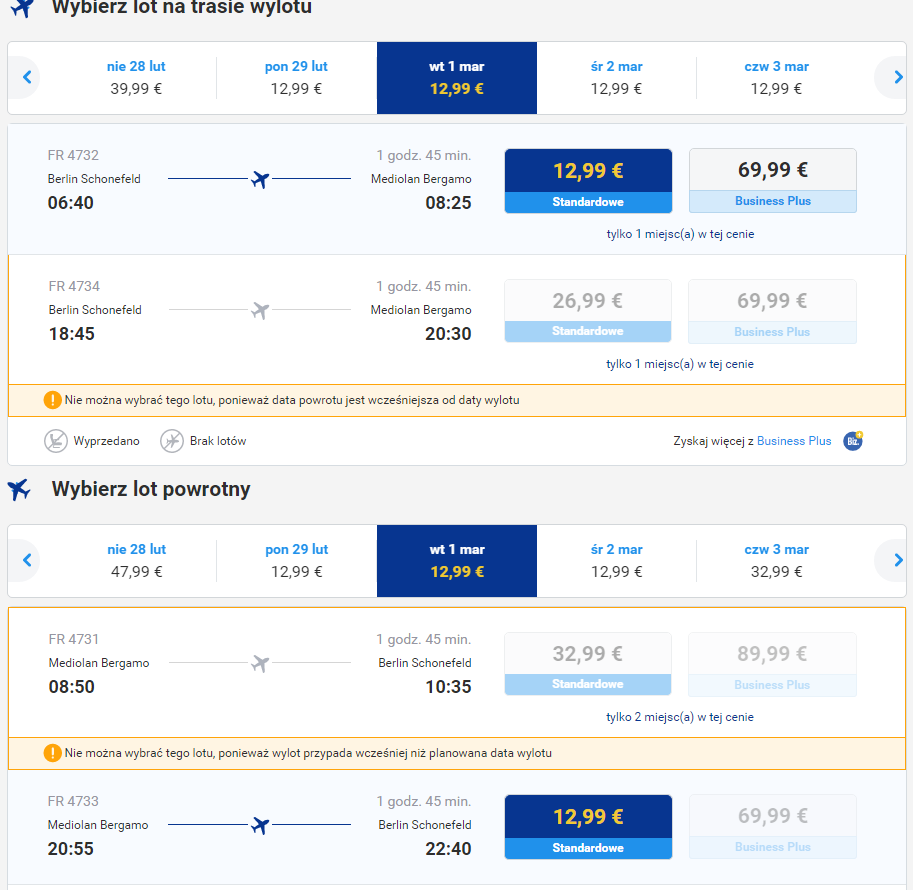
Task: Click next-dates arrow in return date carousel
Action: (x=897, y=560)
